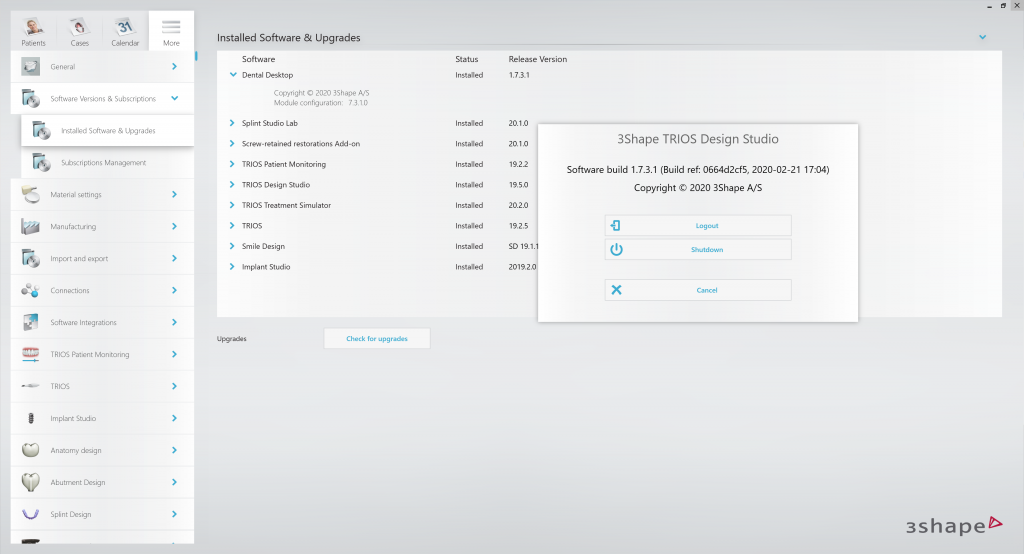
Task: Select the More menu tab
Action: coord(171,30)
